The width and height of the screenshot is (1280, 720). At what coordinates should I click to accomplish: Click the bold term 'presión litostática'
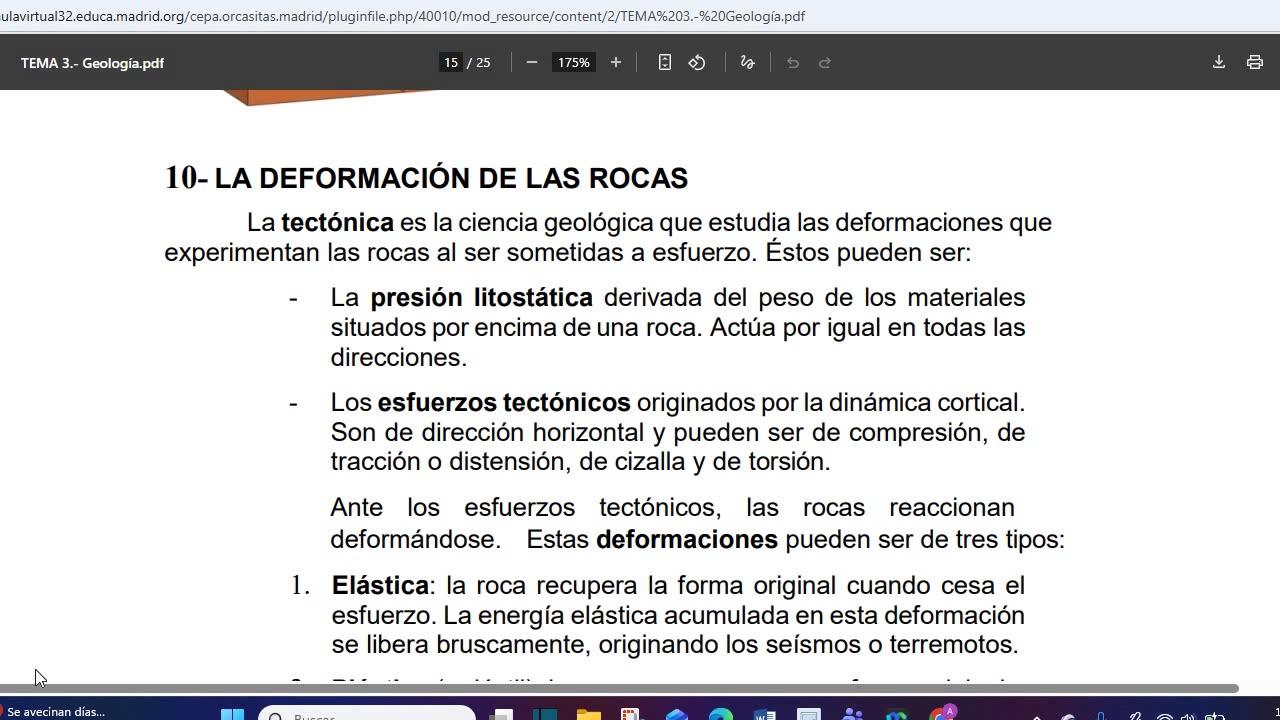click(481, 298)
